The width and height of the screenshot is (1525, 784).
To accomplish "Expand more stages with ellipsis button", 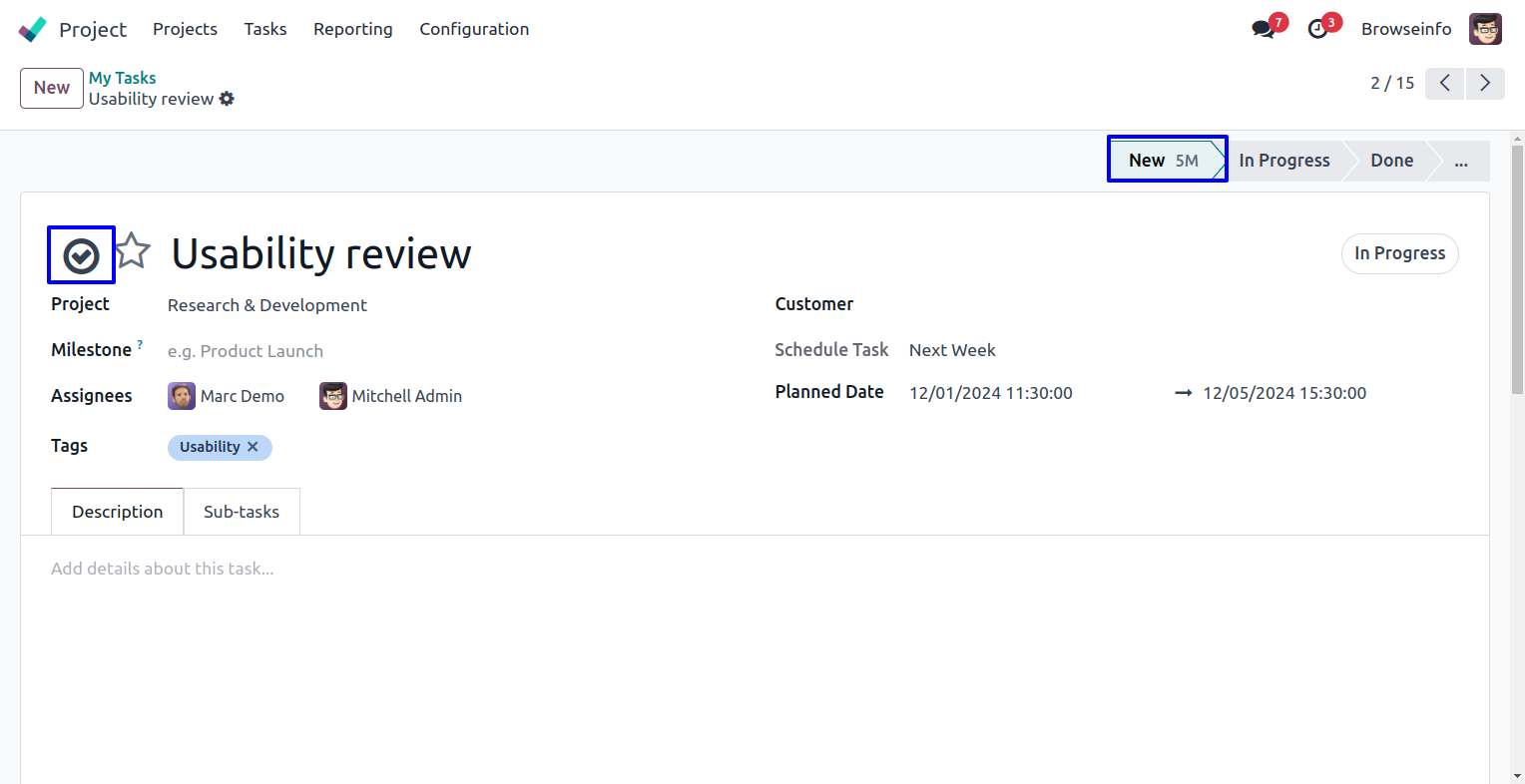I will pyautogui.click(x=1461, y=161).
